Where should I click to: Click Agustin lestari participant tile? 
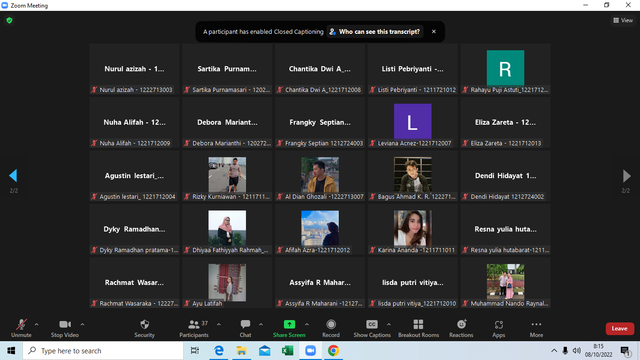click(x=134, y=176)
